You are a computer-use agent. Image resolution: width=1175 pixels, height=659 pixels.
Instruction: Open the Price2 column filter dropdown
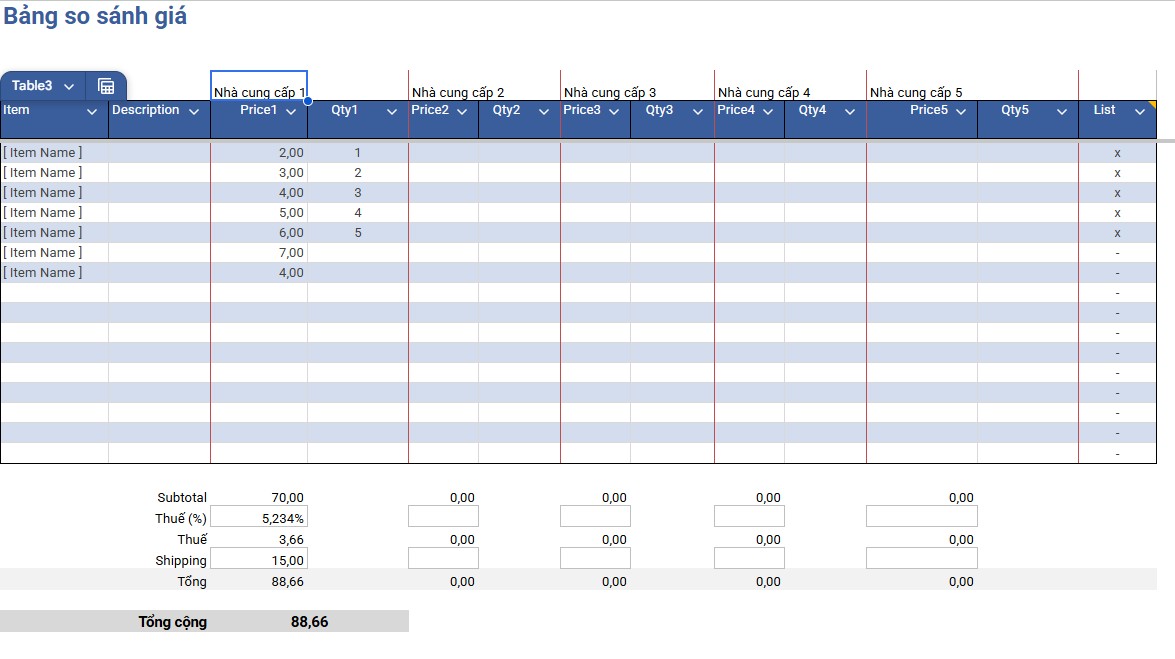(462, 112)
